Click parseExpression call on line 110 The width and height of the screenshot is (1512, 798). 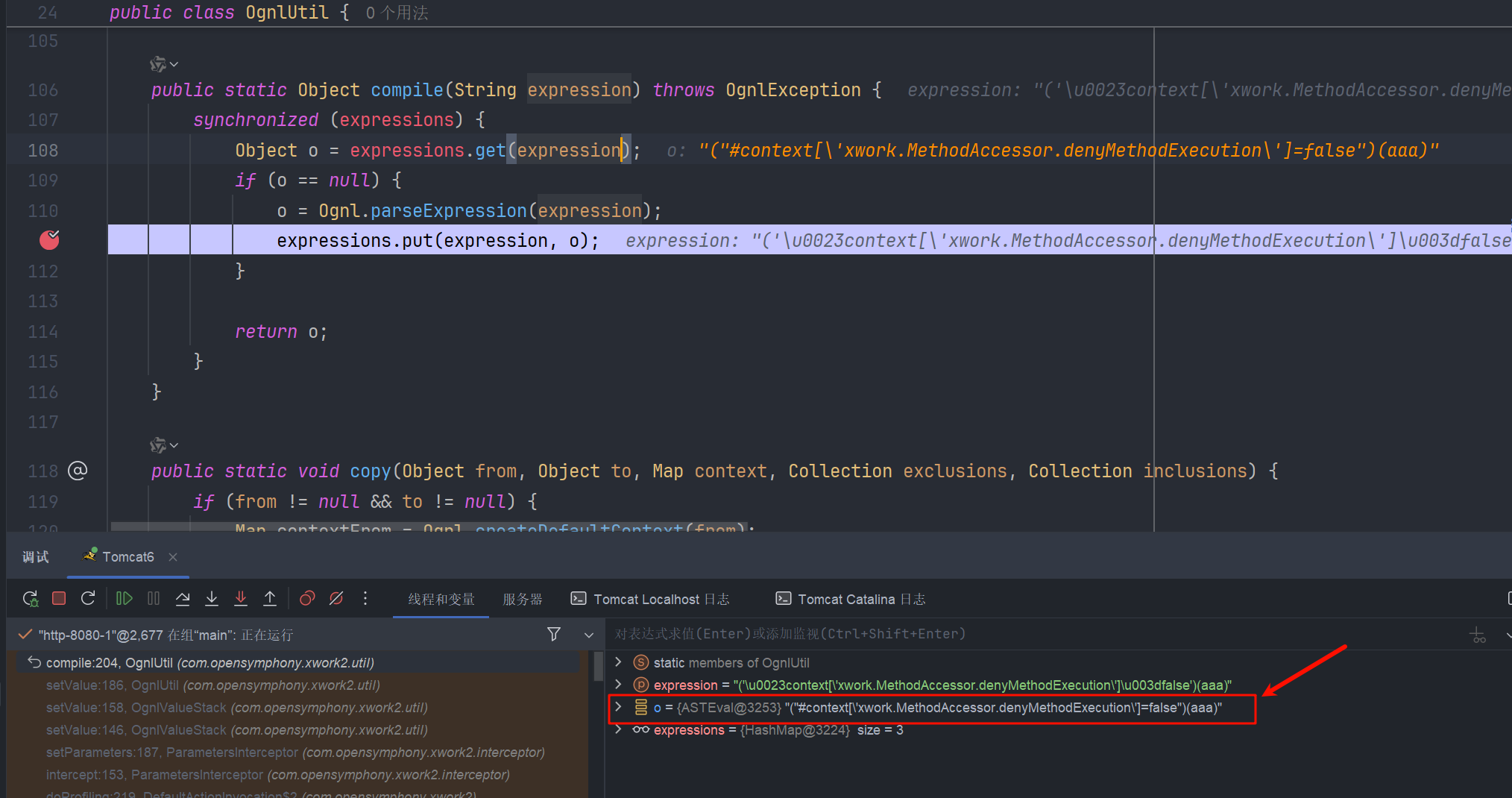pyautogui.click(x=449, y=211)
